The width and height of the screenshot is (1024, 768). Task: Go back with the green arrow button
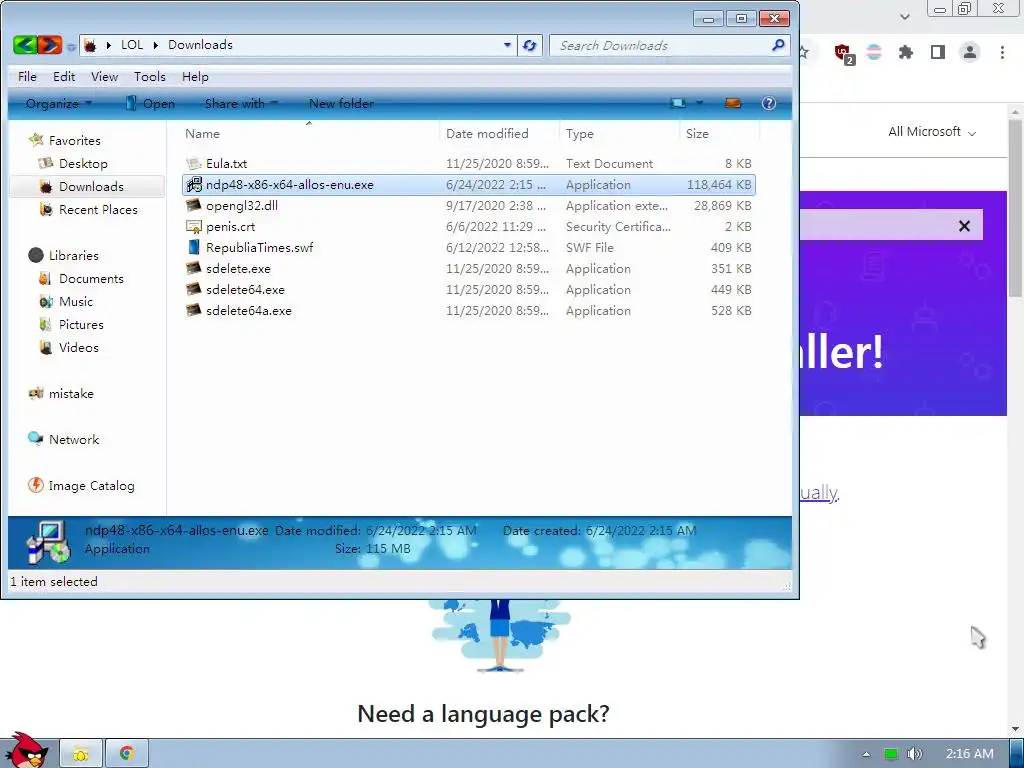[25, 45]
